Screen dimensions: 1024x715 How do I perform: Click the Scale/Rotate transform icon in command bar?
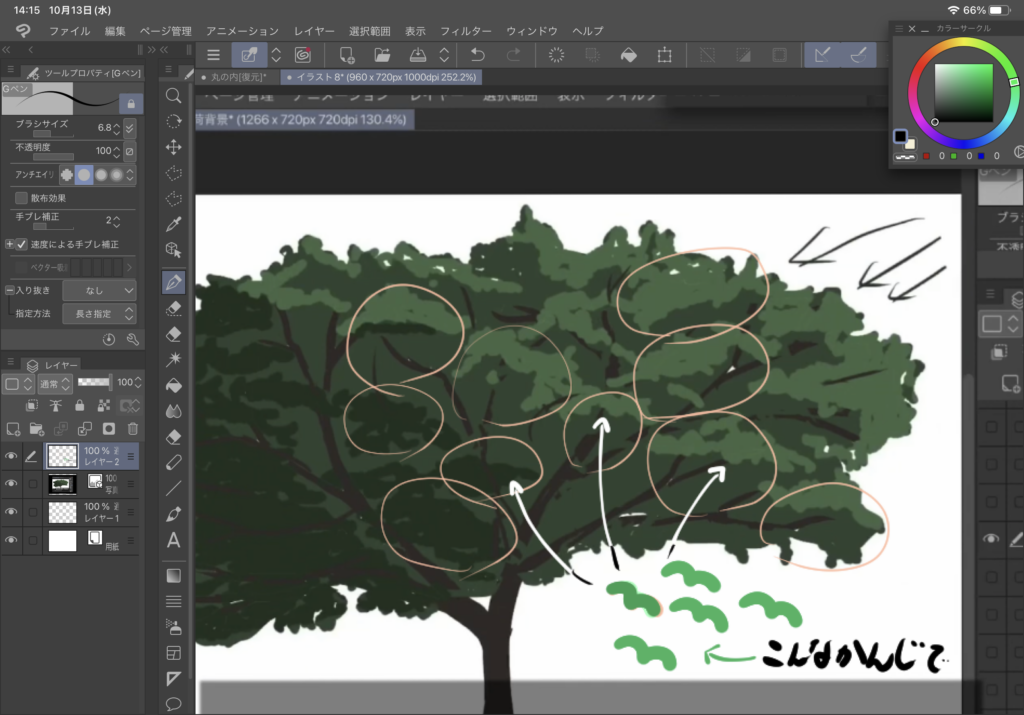click(x=664, y=55)
